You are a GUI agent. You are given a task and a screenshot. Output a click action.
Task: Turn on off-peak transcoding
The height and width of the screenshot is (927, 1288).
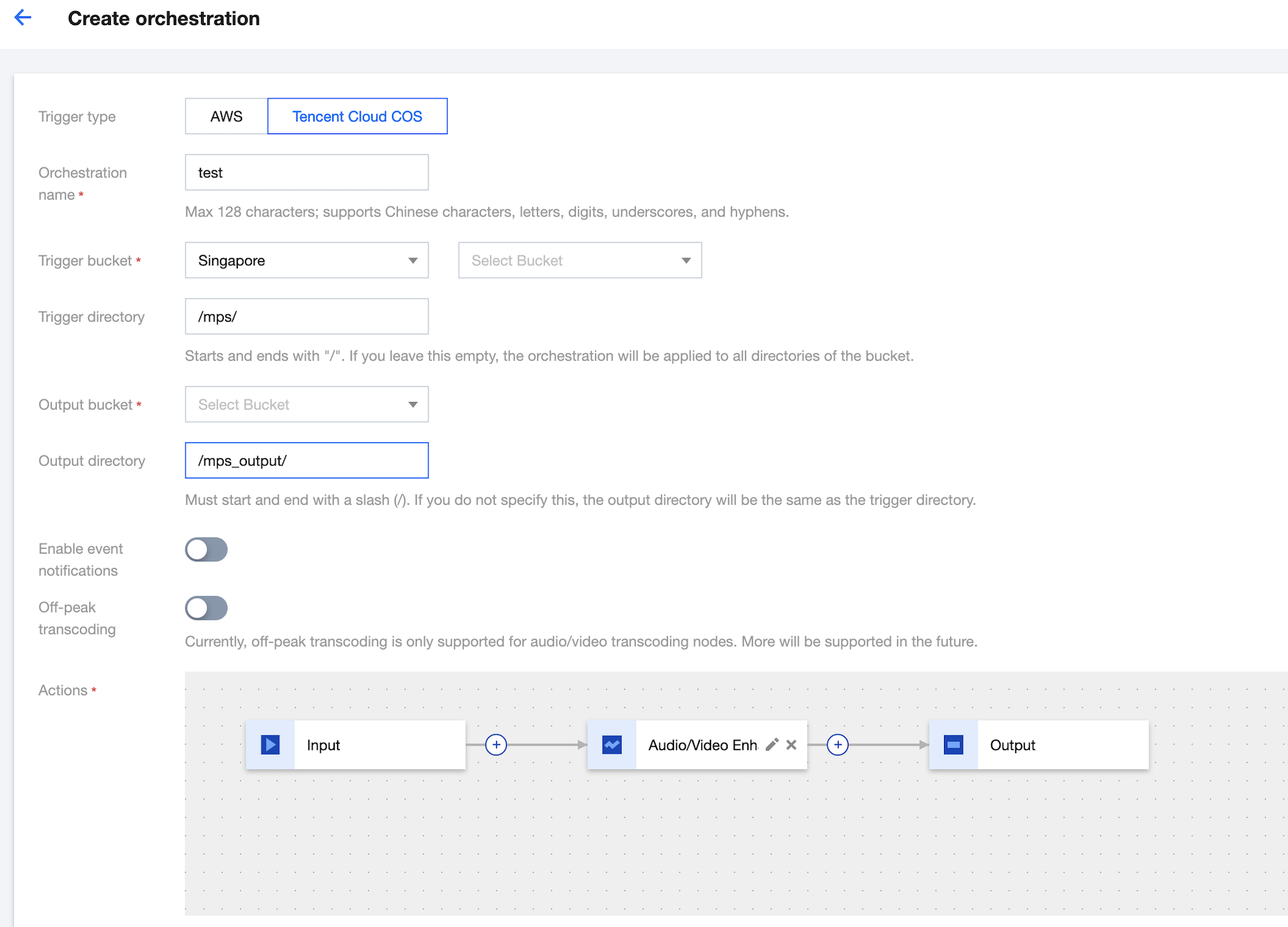click(206, 608)
